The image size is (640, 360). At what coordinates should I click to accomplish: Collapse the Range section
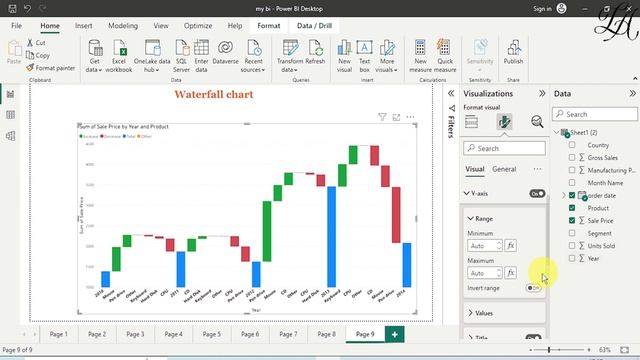(471, 219)
